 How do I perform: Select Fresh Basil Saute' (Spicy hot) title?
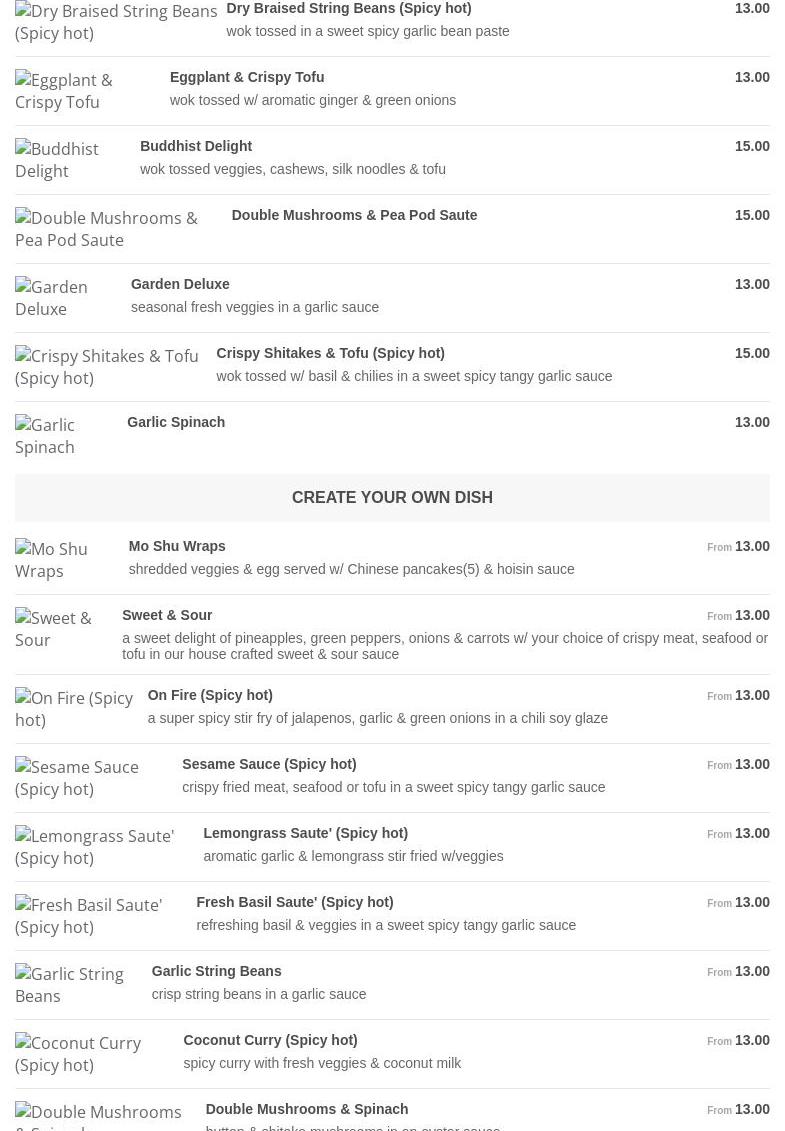(x=294, y=902)
